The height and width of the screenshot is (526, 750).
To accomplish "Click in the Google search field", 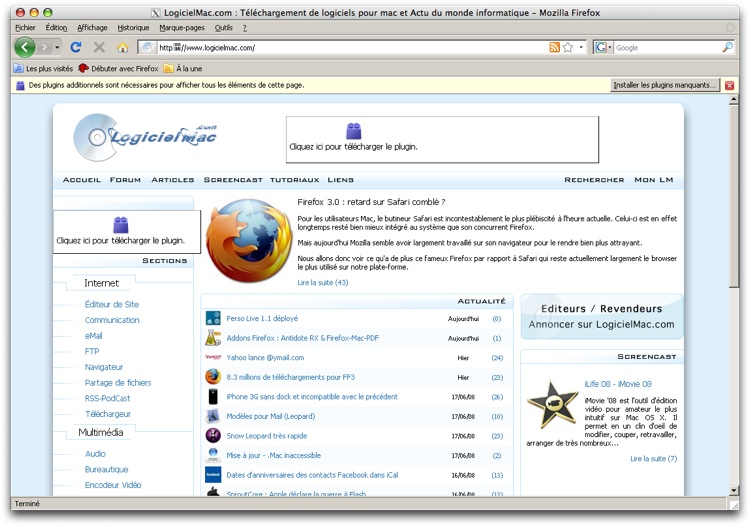I will tap(667, 47).
